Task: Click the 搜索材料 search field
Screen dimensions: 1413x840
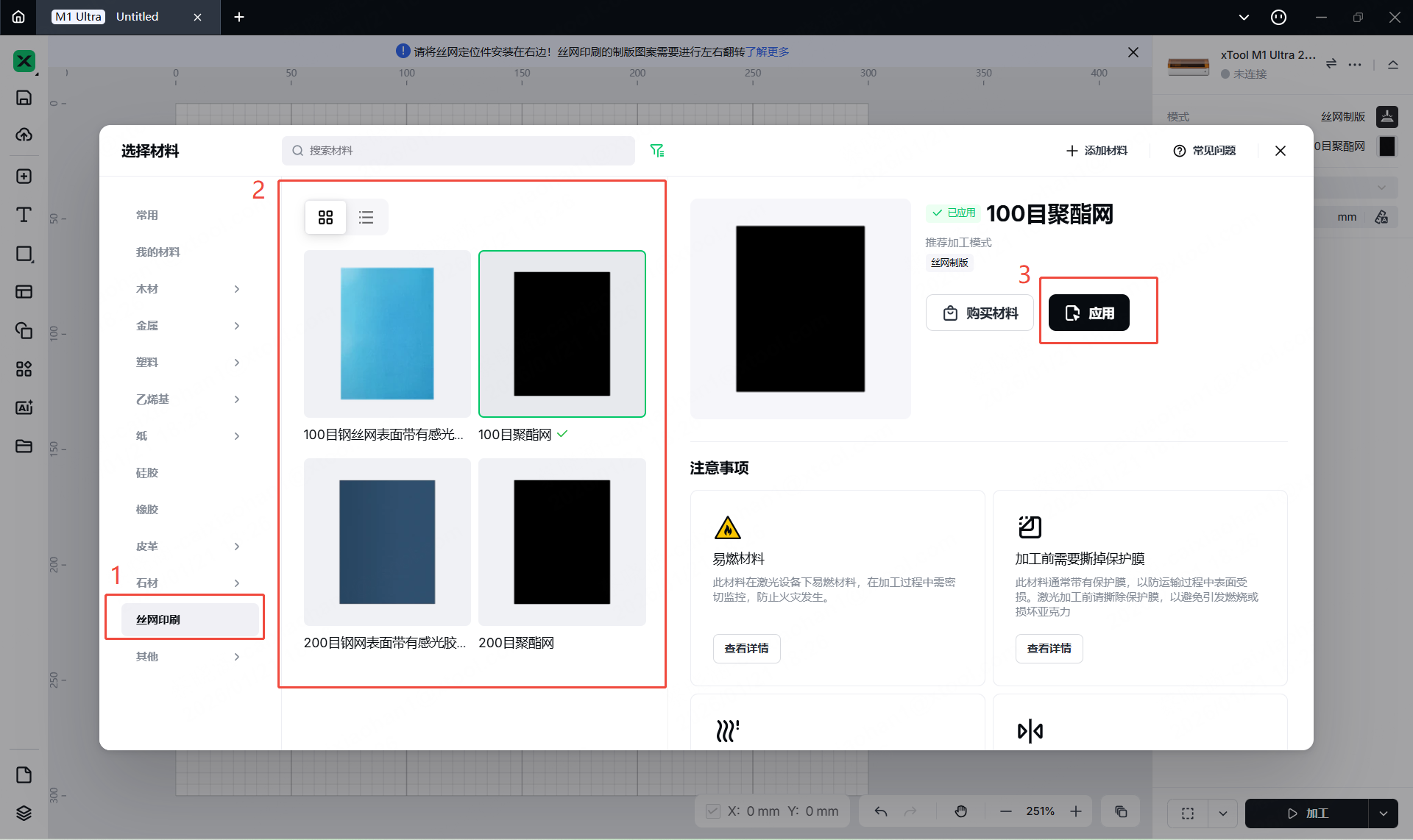Action: (458, 151)
